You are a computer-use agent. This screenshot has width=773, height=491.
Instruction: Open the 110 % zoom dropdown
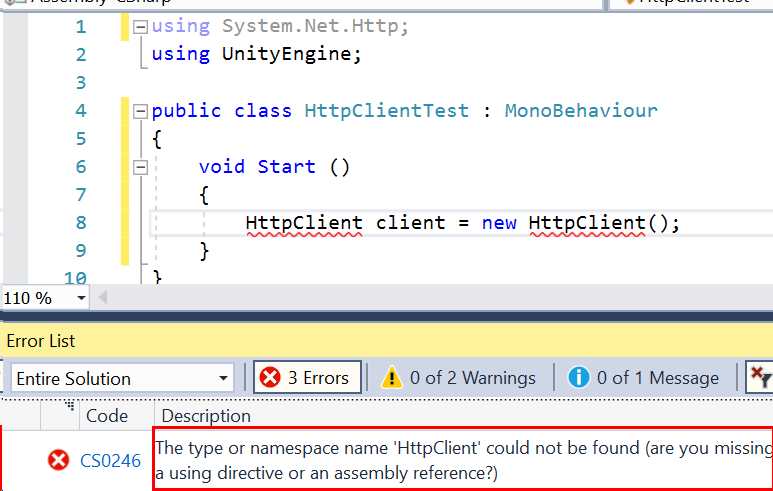click(81, 298)
